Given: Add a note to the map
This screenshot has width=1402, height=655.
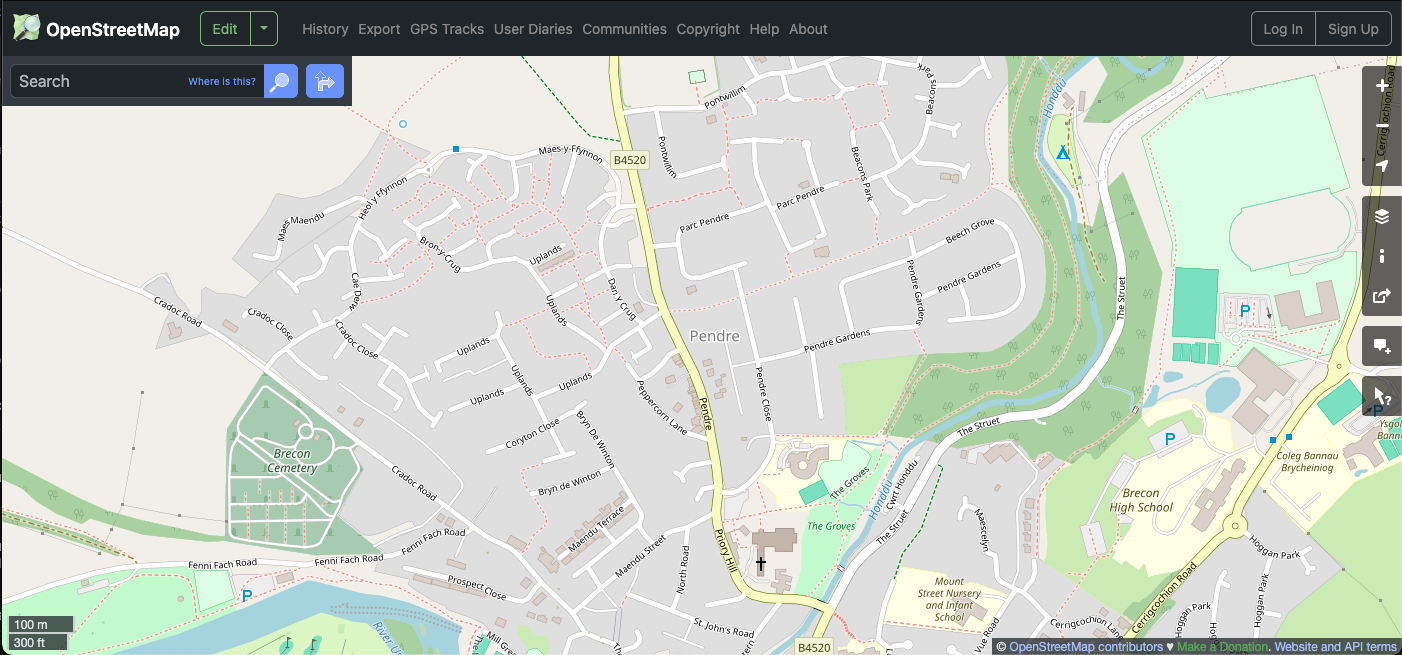Looking at the screenshot, I should point(1382,346).
